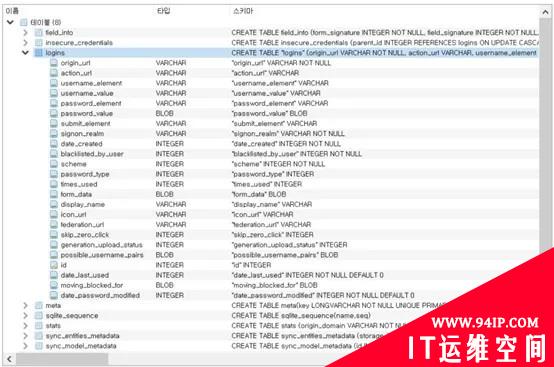This screenshot has height=367, width=554.
Task: Expand the field_info table node
Action: (x=25, y=33)
